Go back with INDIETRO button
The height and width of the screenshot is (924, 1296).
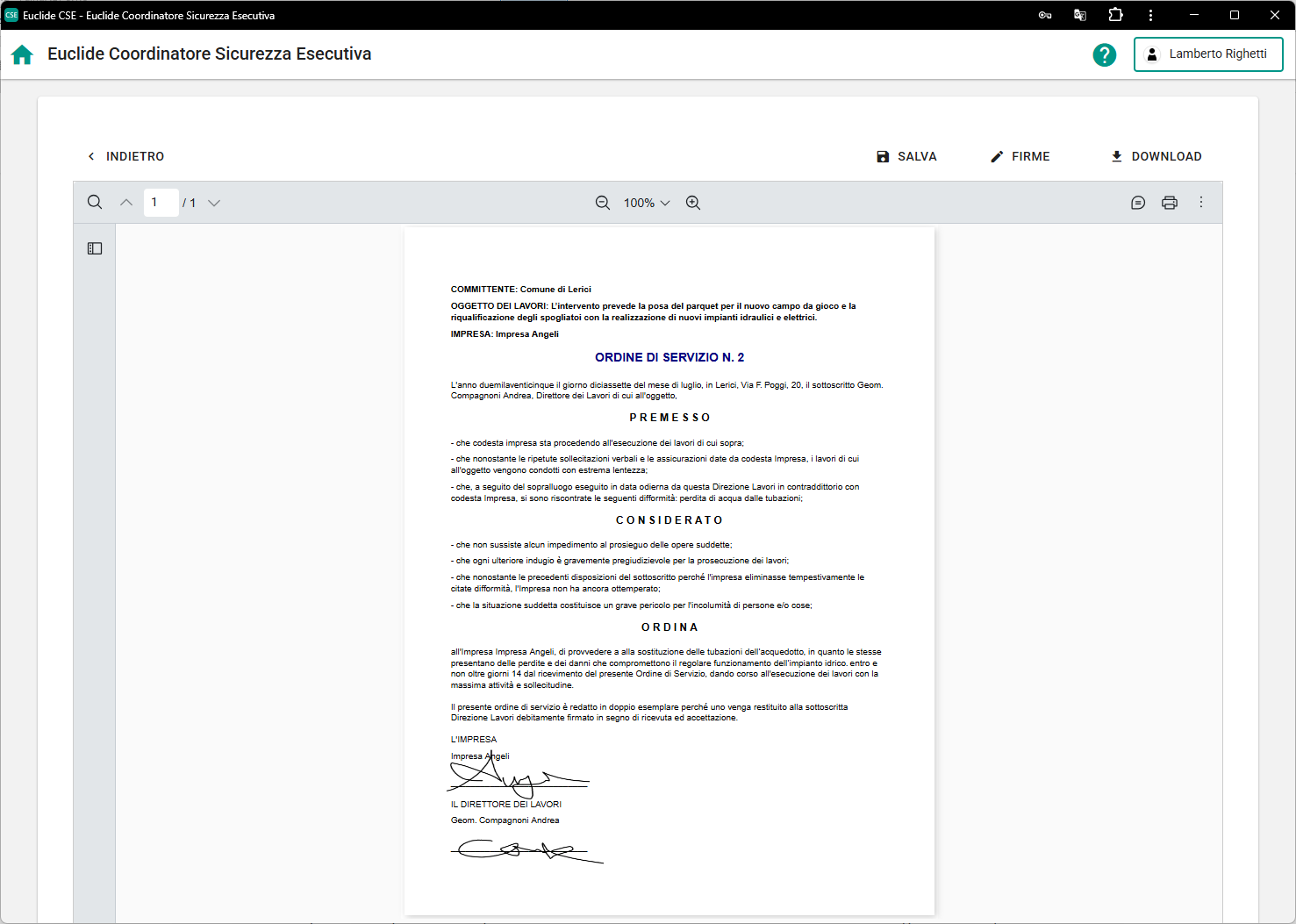[x=125, y=156]
